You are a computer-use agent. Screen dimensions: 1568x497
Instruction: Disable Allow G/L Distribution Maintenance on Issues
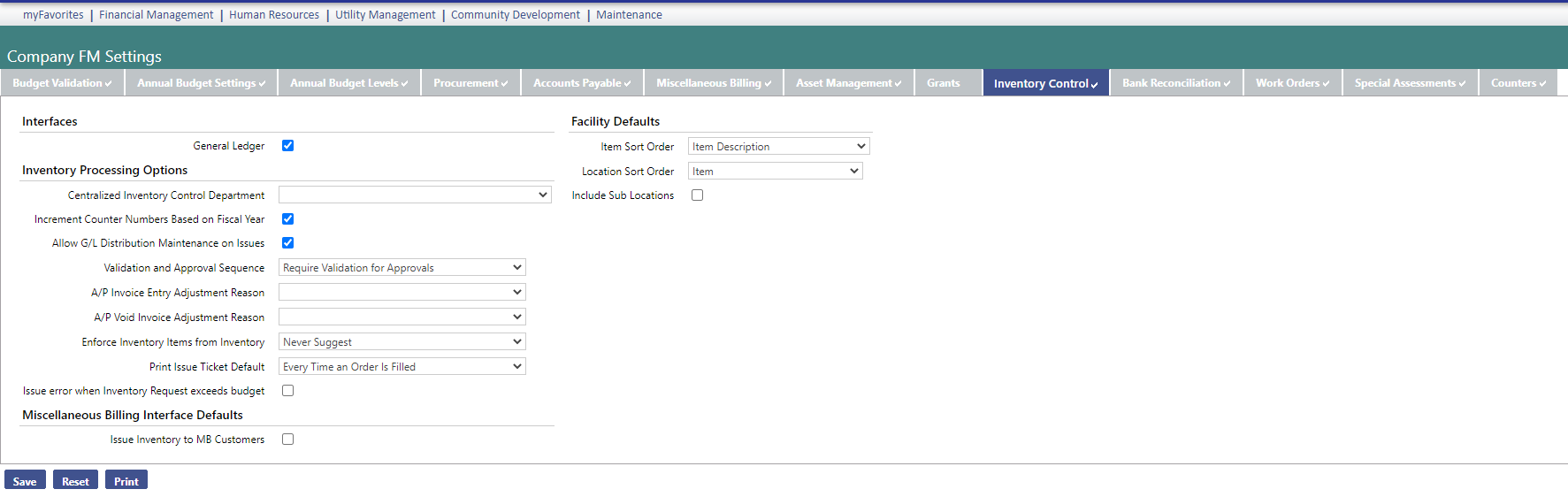click(x=287, y=243)
